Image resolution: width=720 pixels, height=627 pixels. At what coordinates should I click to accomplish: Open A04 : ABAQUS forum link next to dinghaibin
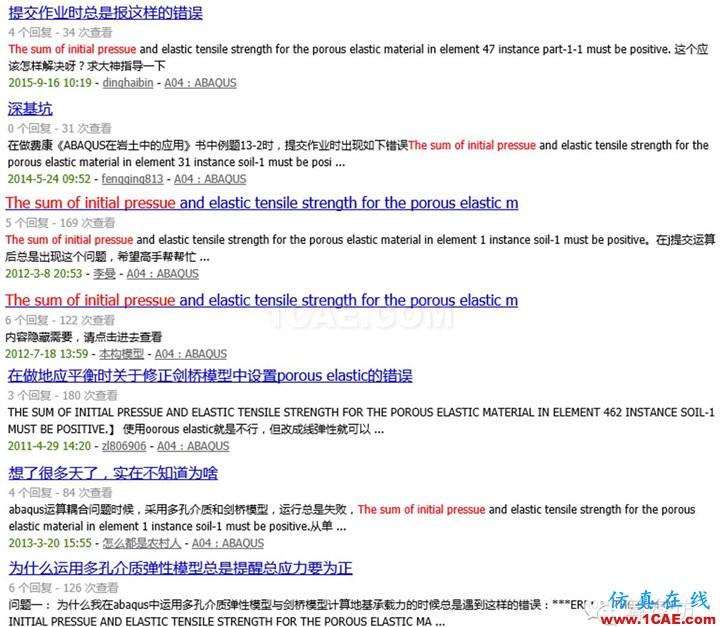pyautogui.click(x=201, y=83)
